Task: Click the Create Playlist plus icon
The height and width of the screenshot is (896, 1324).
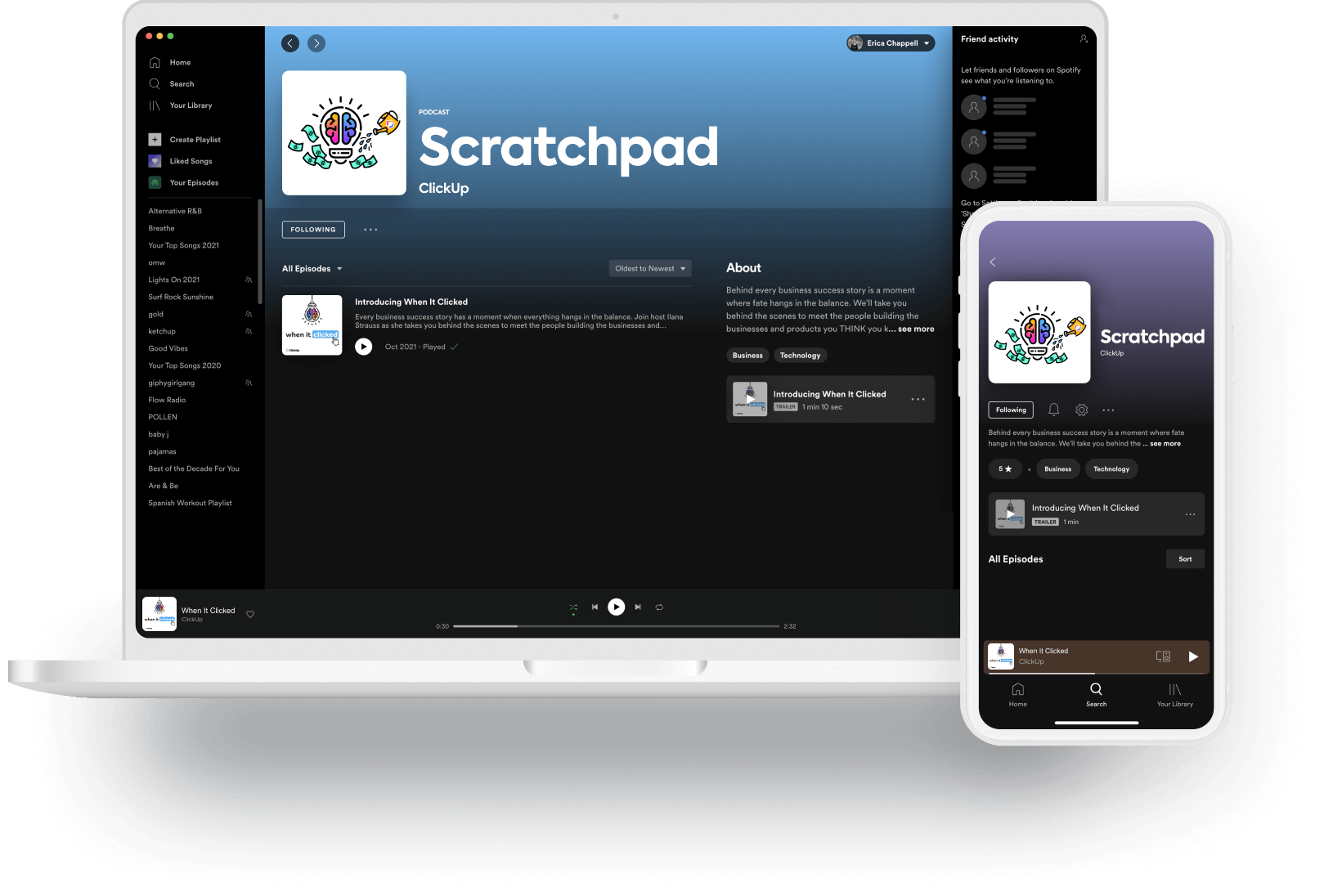Action: [155, 140]
